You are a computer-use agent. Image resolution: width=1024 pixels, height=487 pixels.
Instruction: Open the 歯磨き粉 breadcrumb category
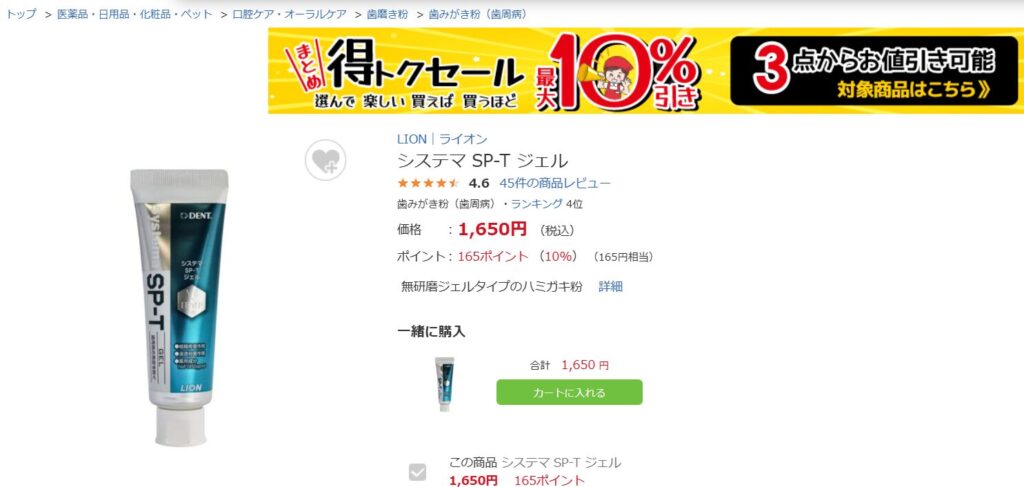[387, 14]
